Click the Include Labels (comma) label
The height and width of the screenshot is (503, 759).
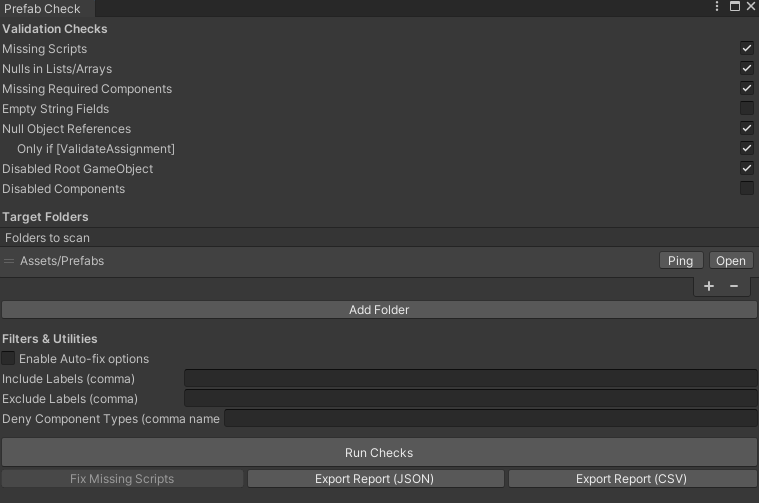point(68,379)
